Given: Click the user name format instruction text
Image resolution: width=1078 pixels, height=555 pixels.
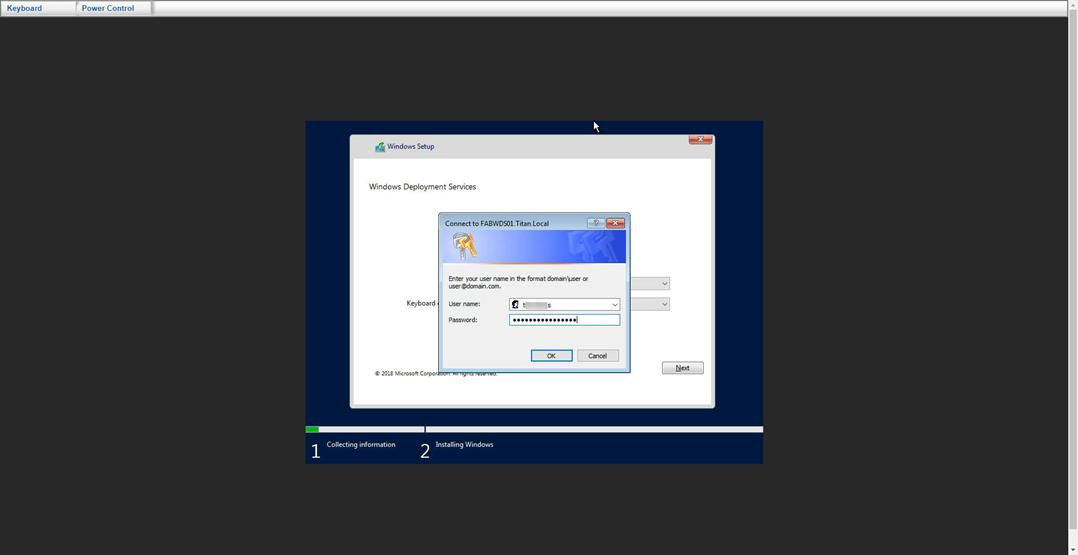Looking at the screenshot, I should click(x=518, y=282).
